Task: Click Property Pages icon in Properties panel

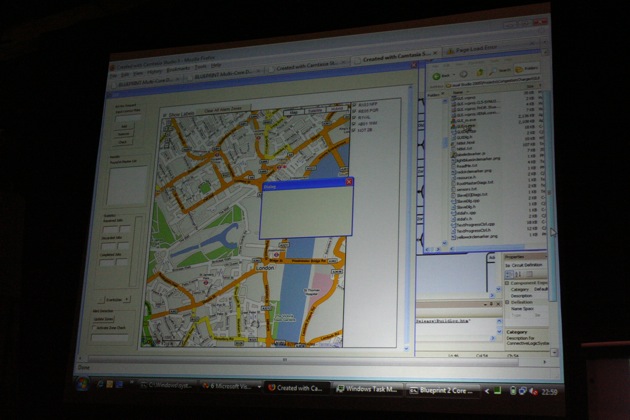Action: pyautogui.click(x=530, y=275)
